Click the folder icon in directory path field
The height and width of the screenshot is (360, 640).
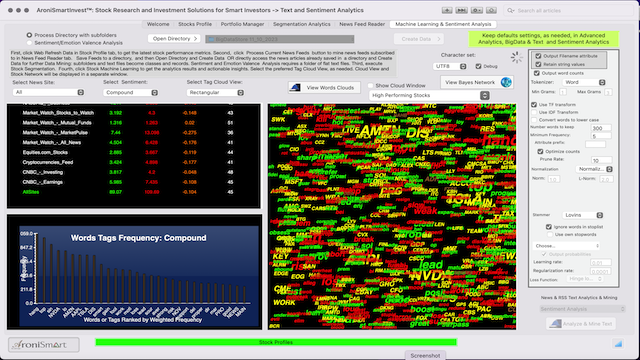click(x=211, y=39)
